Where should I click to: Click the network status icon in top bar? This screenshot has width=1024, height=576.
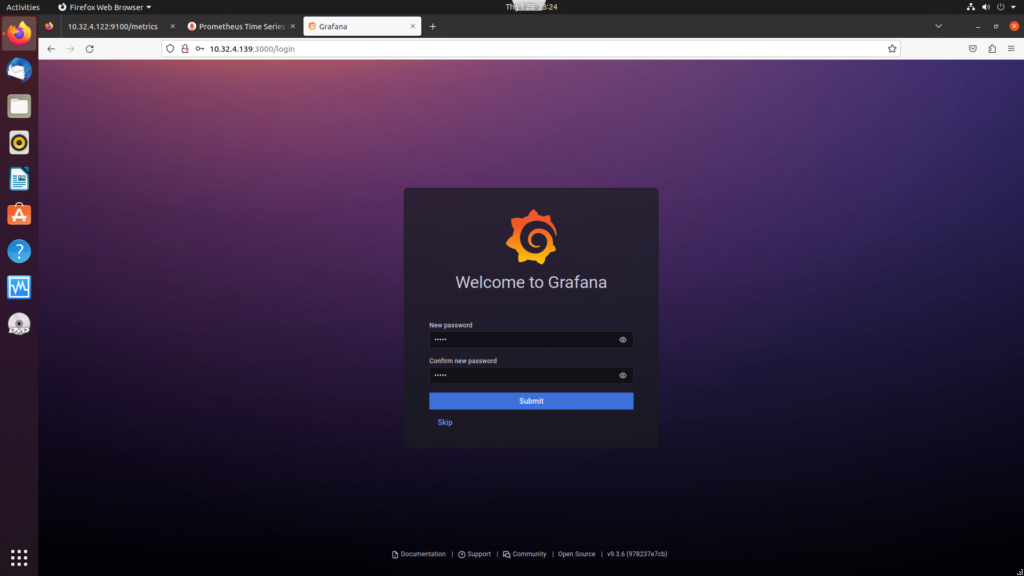tap(970, 7)
